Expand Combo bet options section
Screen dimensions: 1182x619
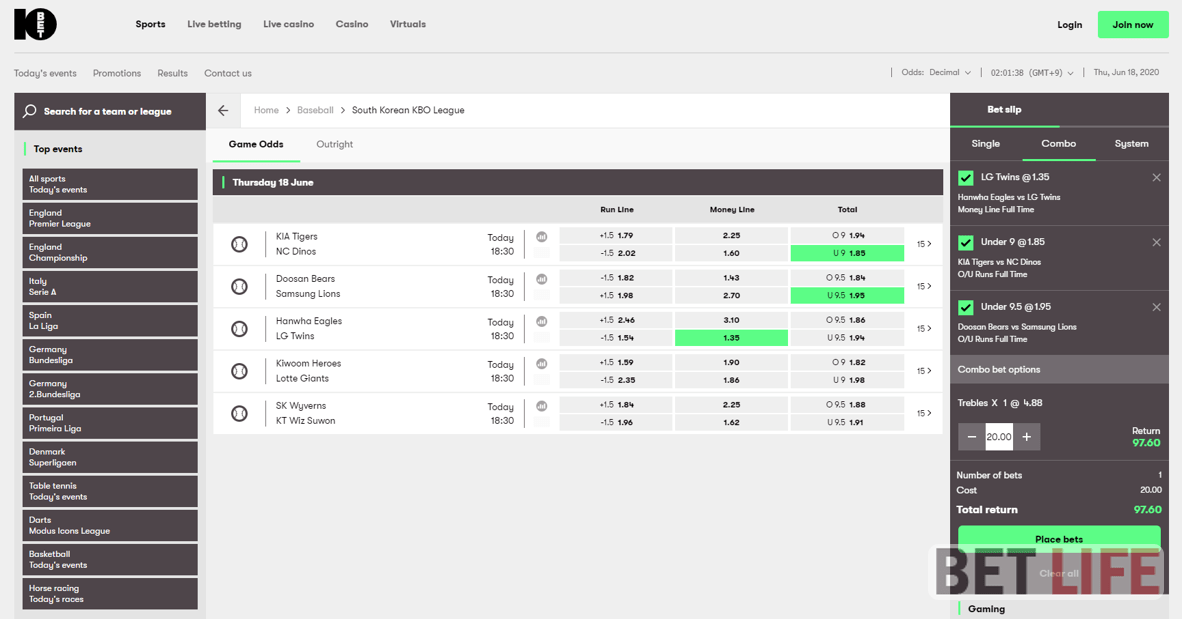coord(1059,369)
